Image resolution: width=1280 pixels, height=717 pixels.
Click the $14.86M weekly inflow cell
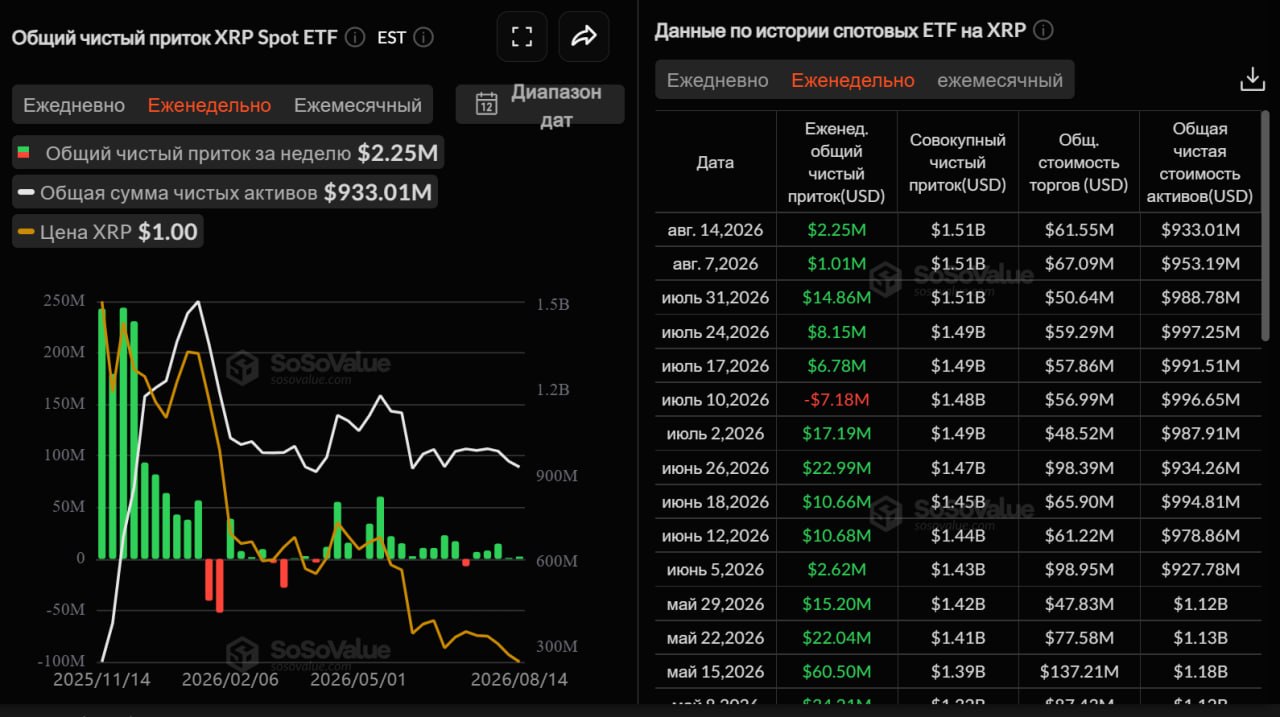837,298
